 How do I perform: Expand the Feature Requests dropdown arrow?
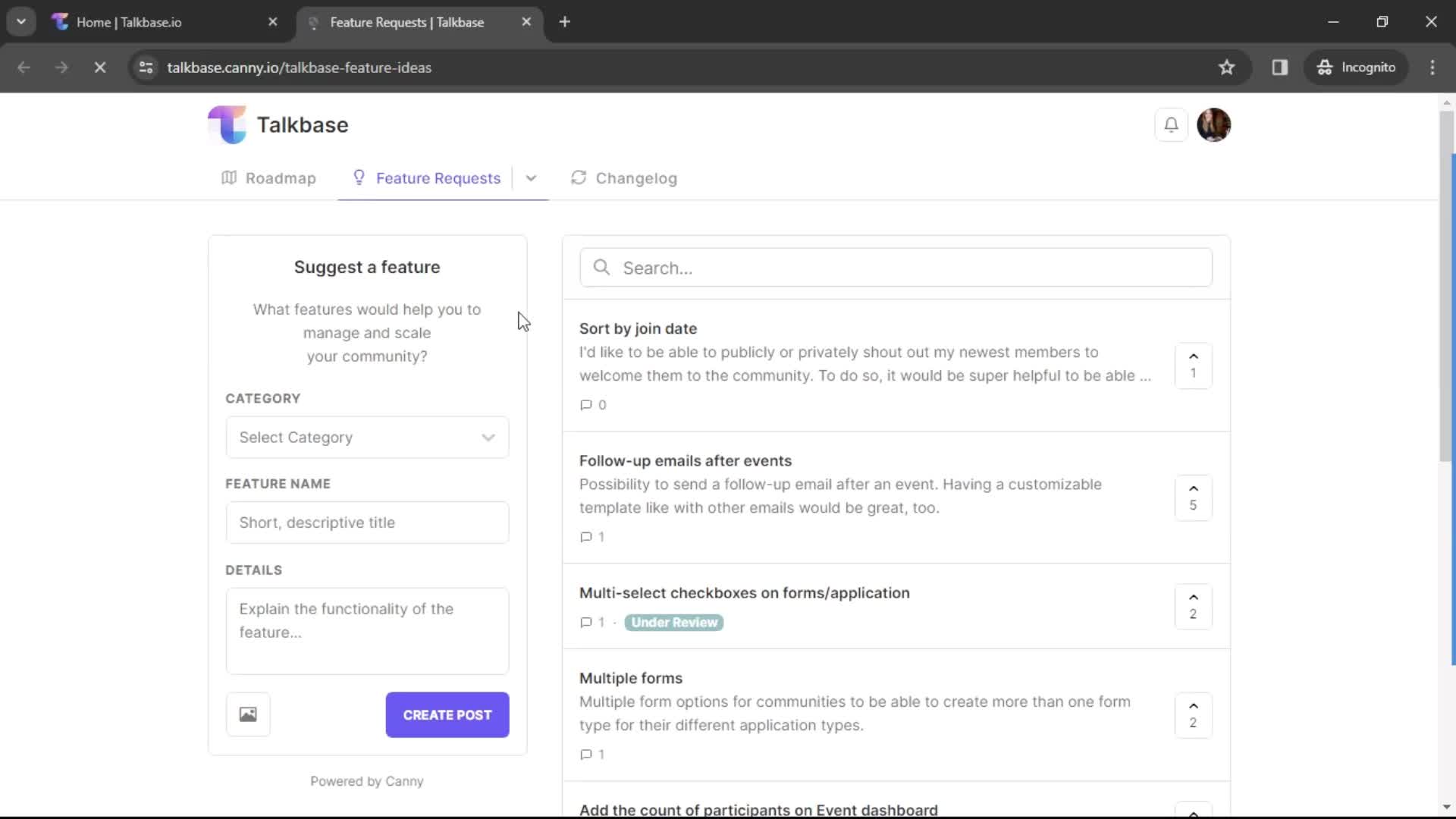[530, 178]
